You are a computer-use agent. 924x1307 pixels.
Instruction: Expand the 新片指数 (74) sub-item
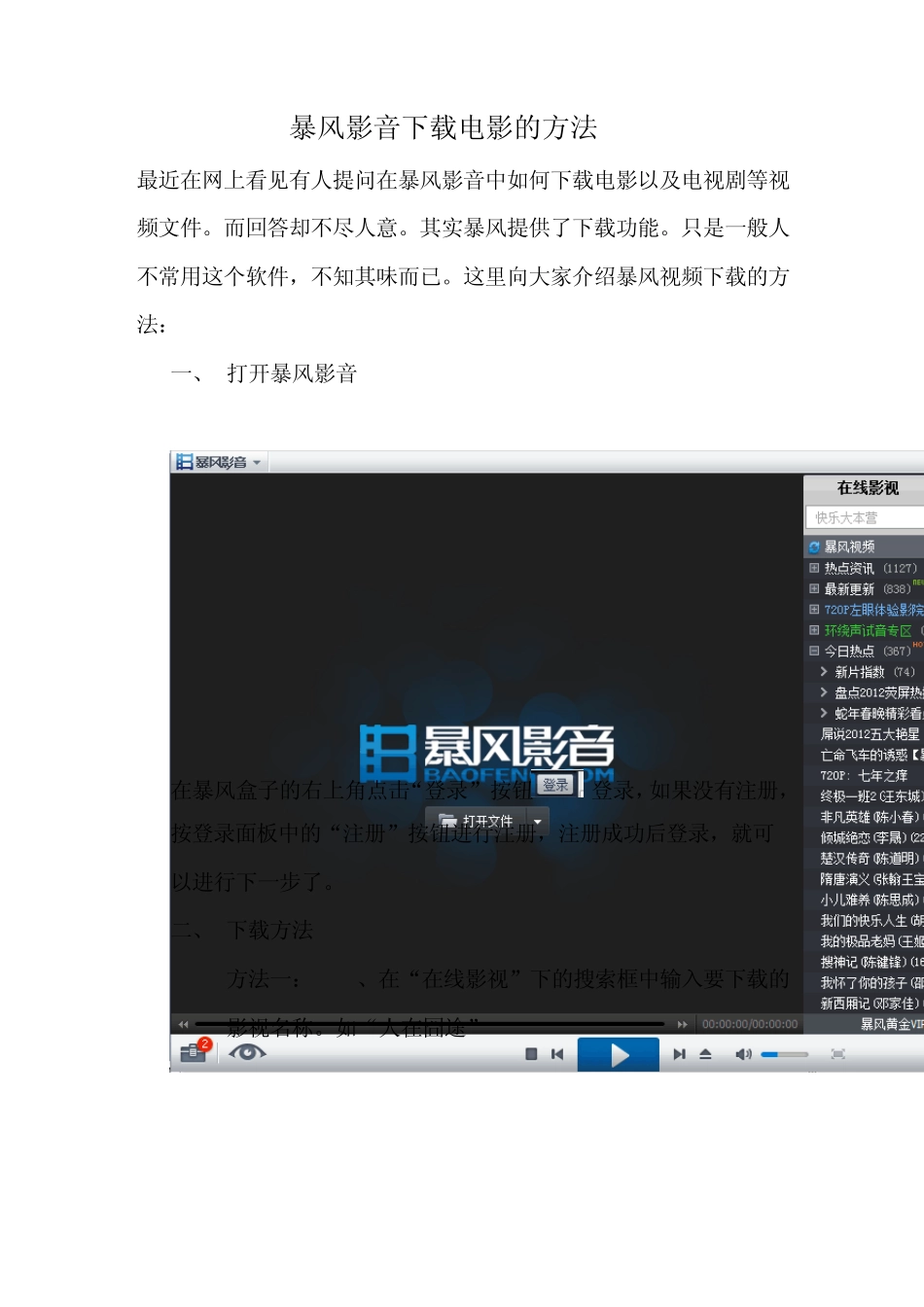(x=824, y=672)
